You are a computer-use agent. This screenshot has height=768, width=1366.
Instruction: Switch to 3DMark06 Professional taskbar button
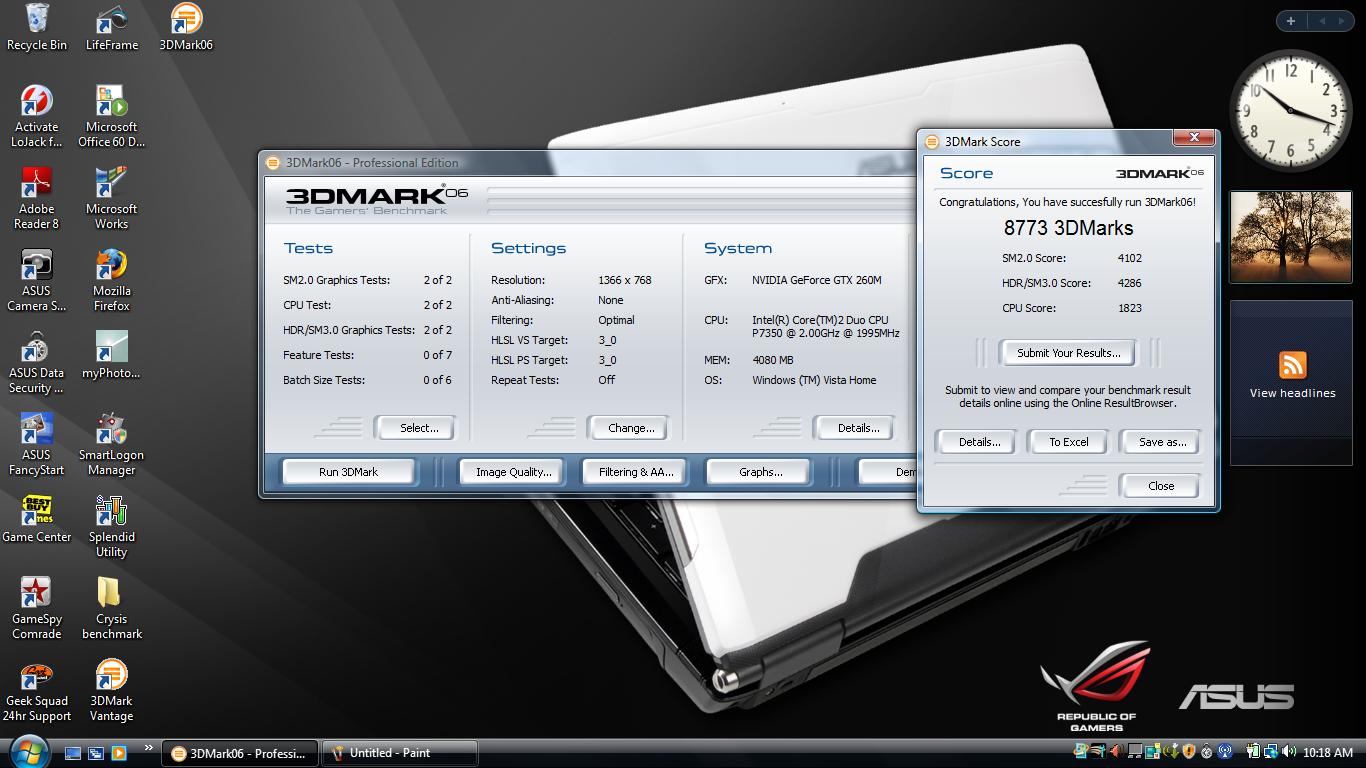[x=241, y=753]
